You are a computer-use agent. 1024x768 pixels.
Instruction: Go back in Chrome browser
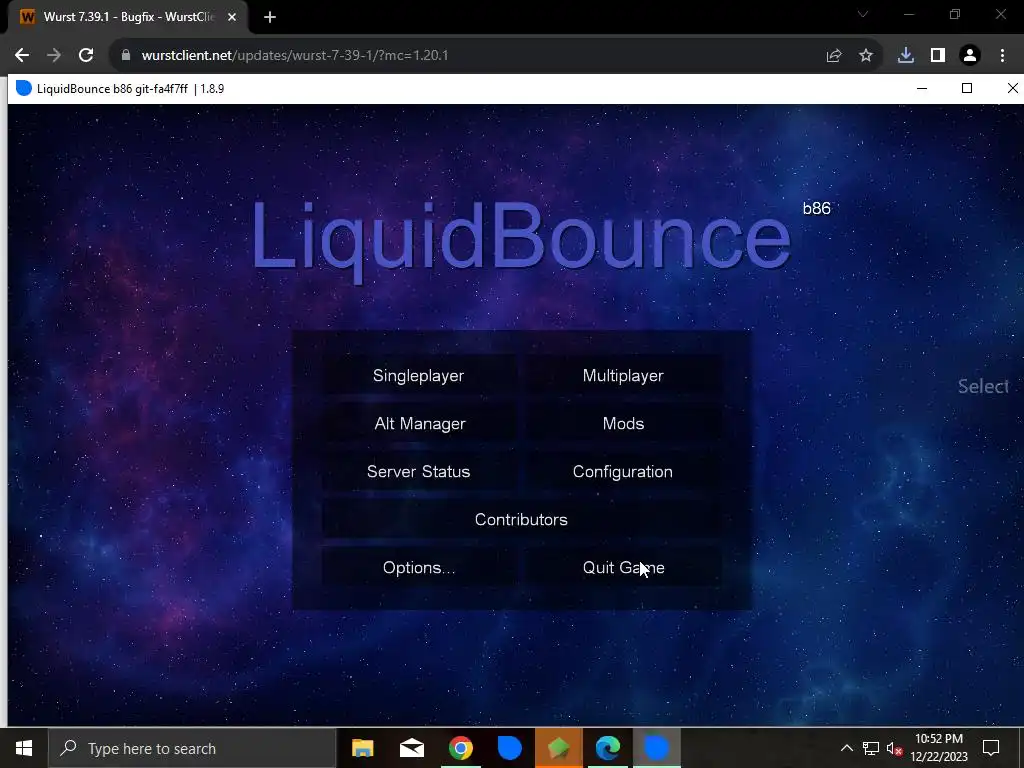22,56
